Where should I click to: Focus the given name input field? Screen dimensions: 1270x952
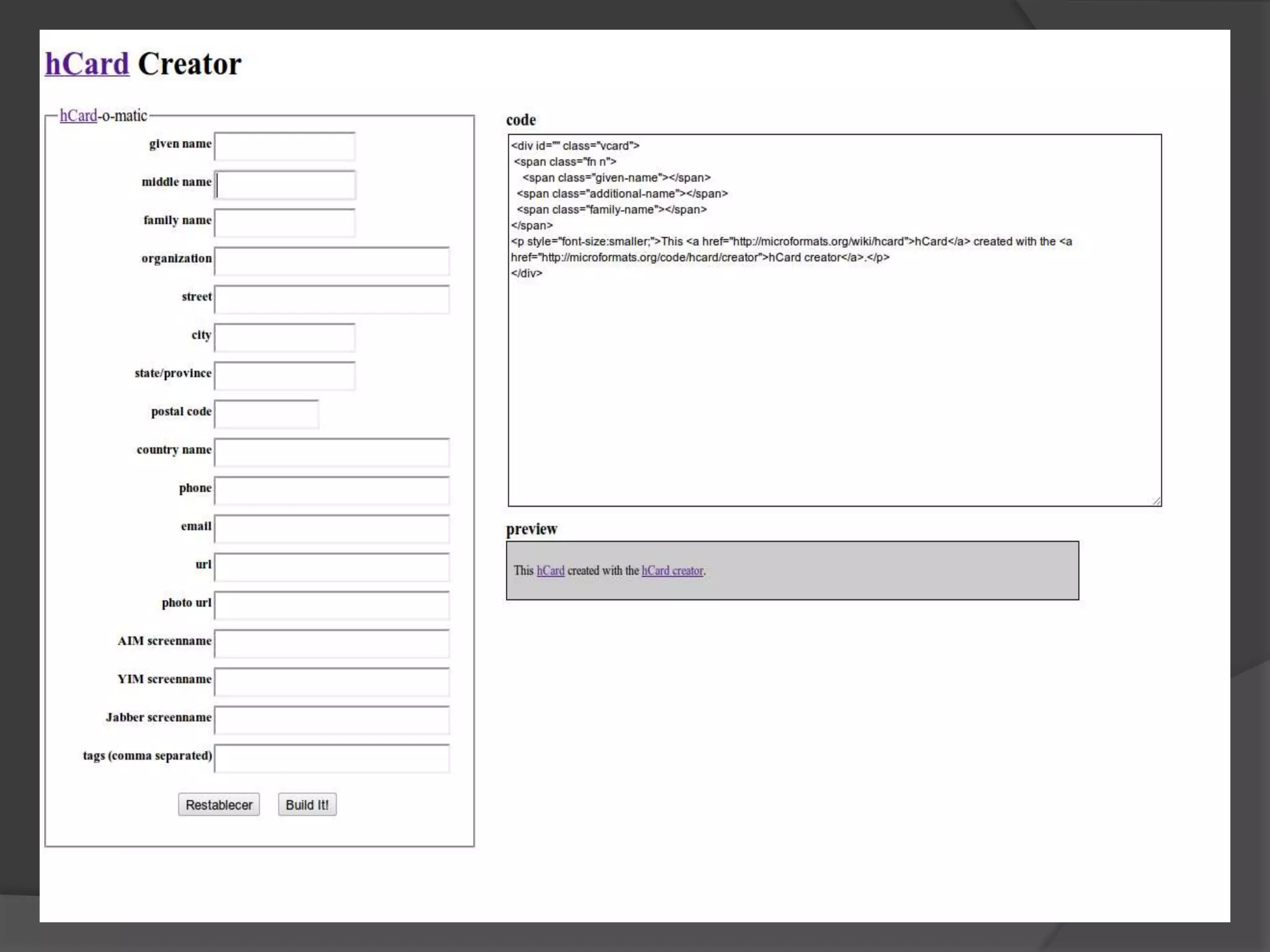coord(285,147)
